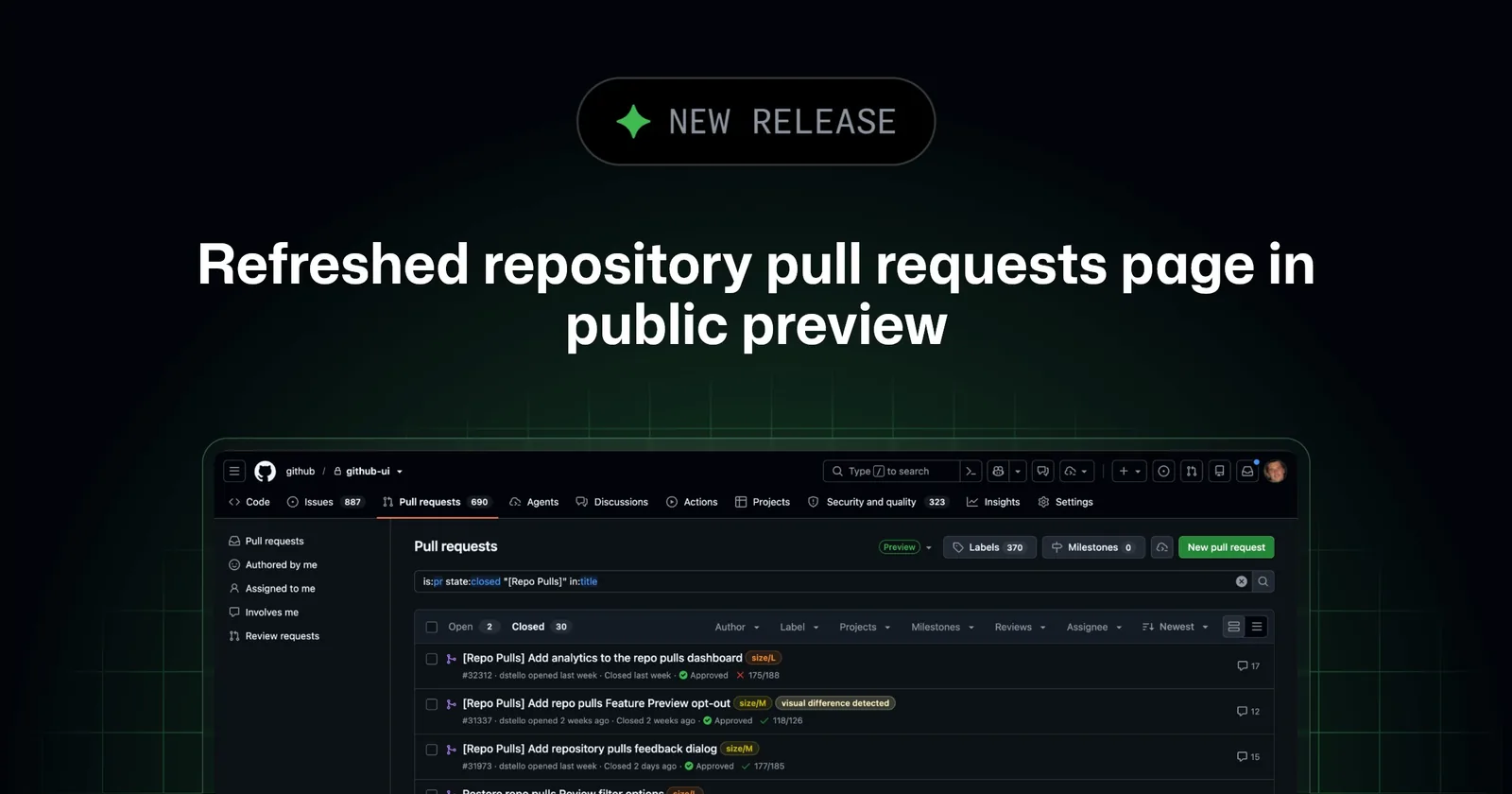Select Assigned to me filter
The image size is (1512, 794).
pyautogui.click(x=272, y=588)
